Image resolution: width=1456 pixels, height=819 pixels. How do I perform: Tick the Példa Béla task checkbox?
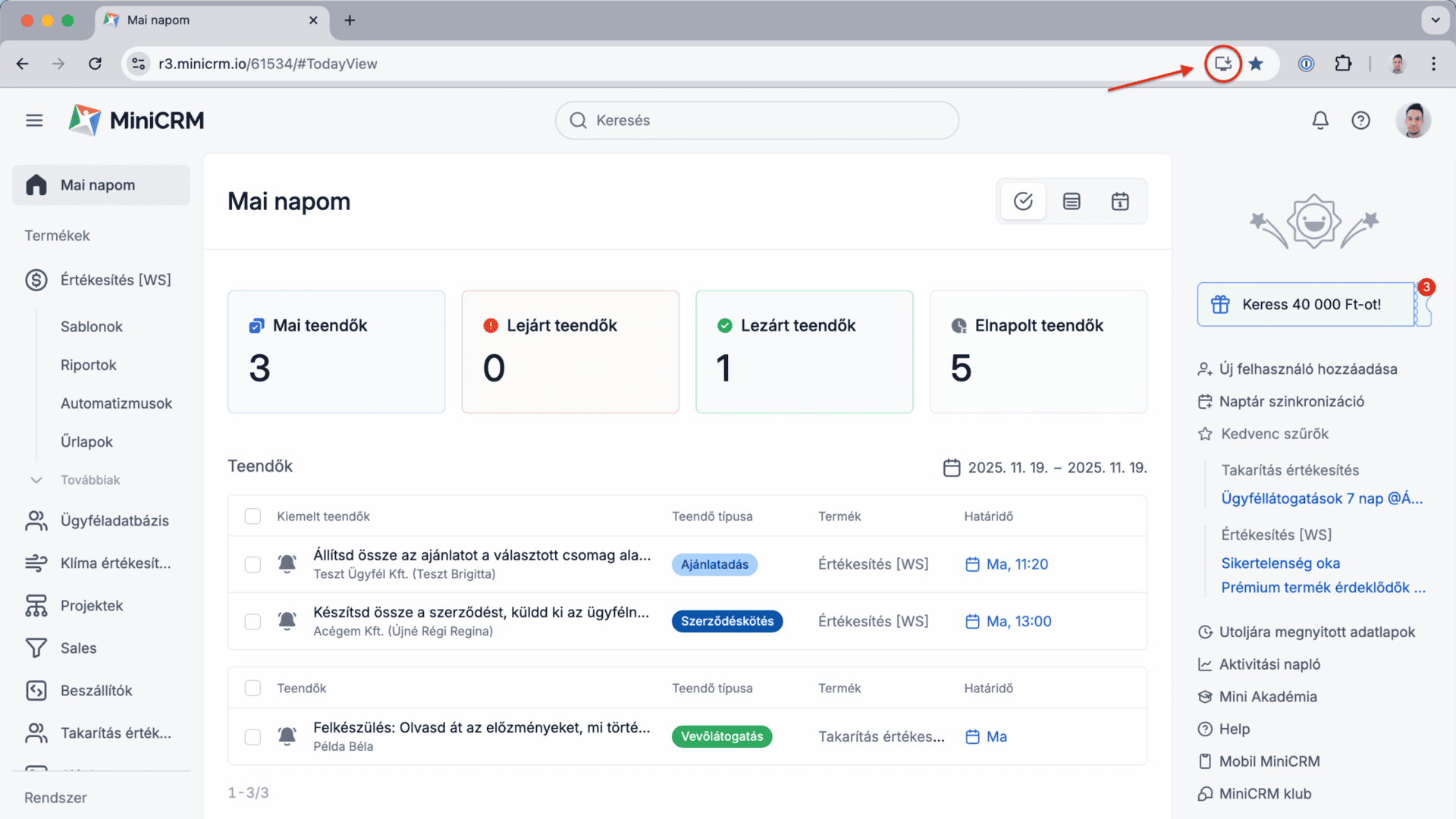coord(253,737)
